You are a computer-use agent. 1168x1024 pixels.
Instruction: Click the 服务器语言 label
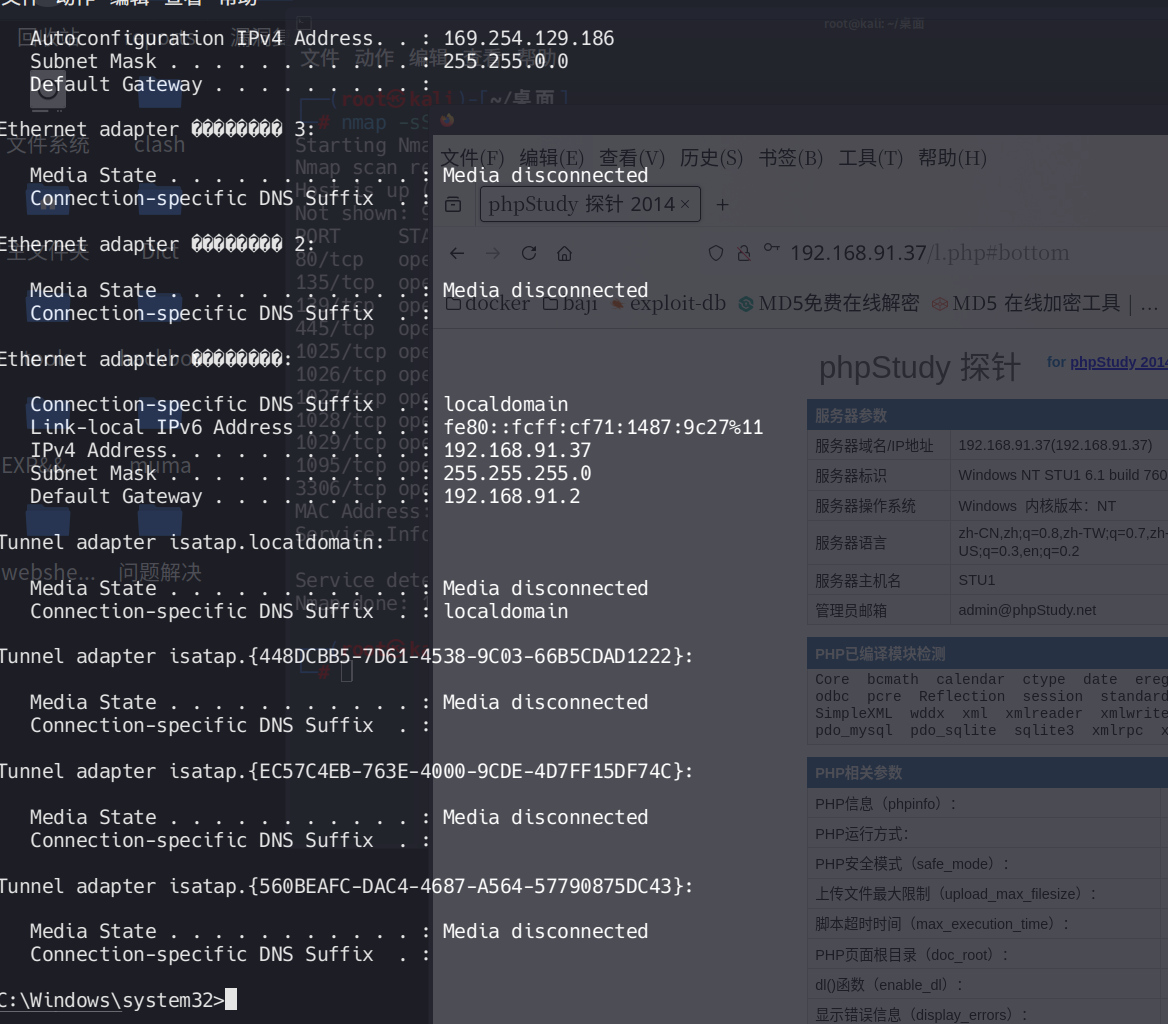pyautogui.click(x=851, y=543)
